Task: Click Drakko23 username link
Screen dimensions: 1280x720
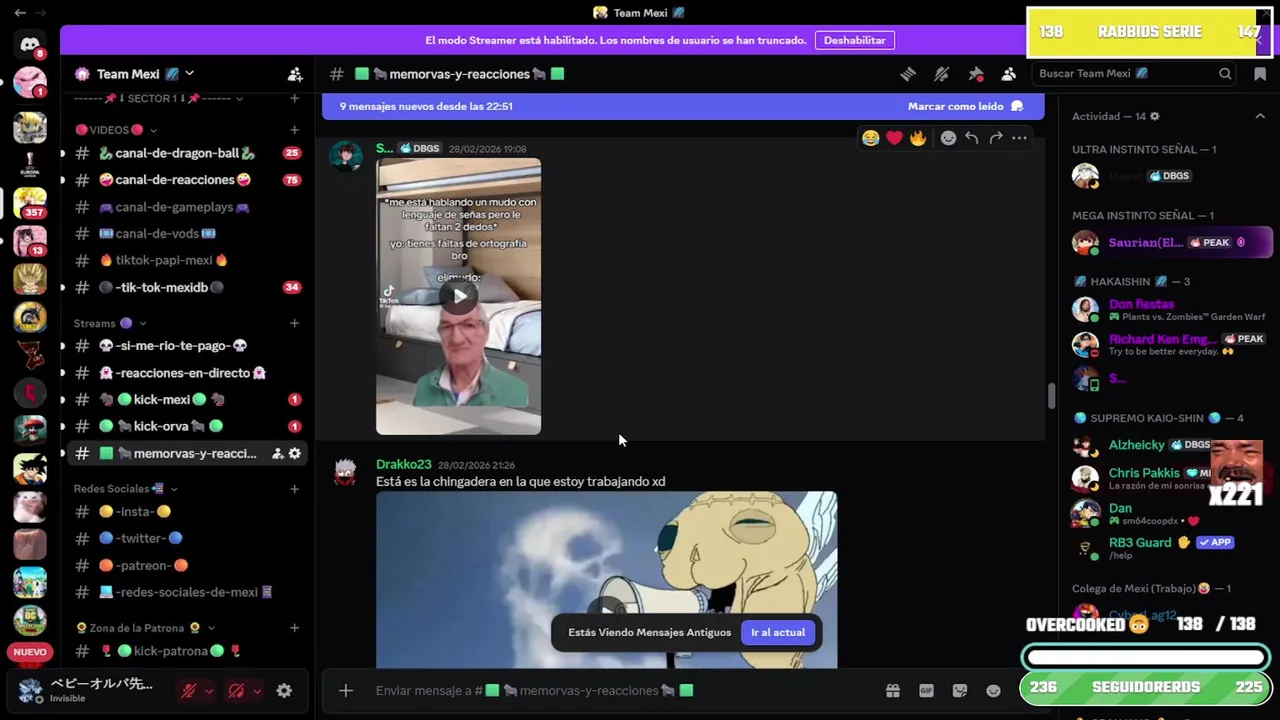Action: click(x=404, y=465)
